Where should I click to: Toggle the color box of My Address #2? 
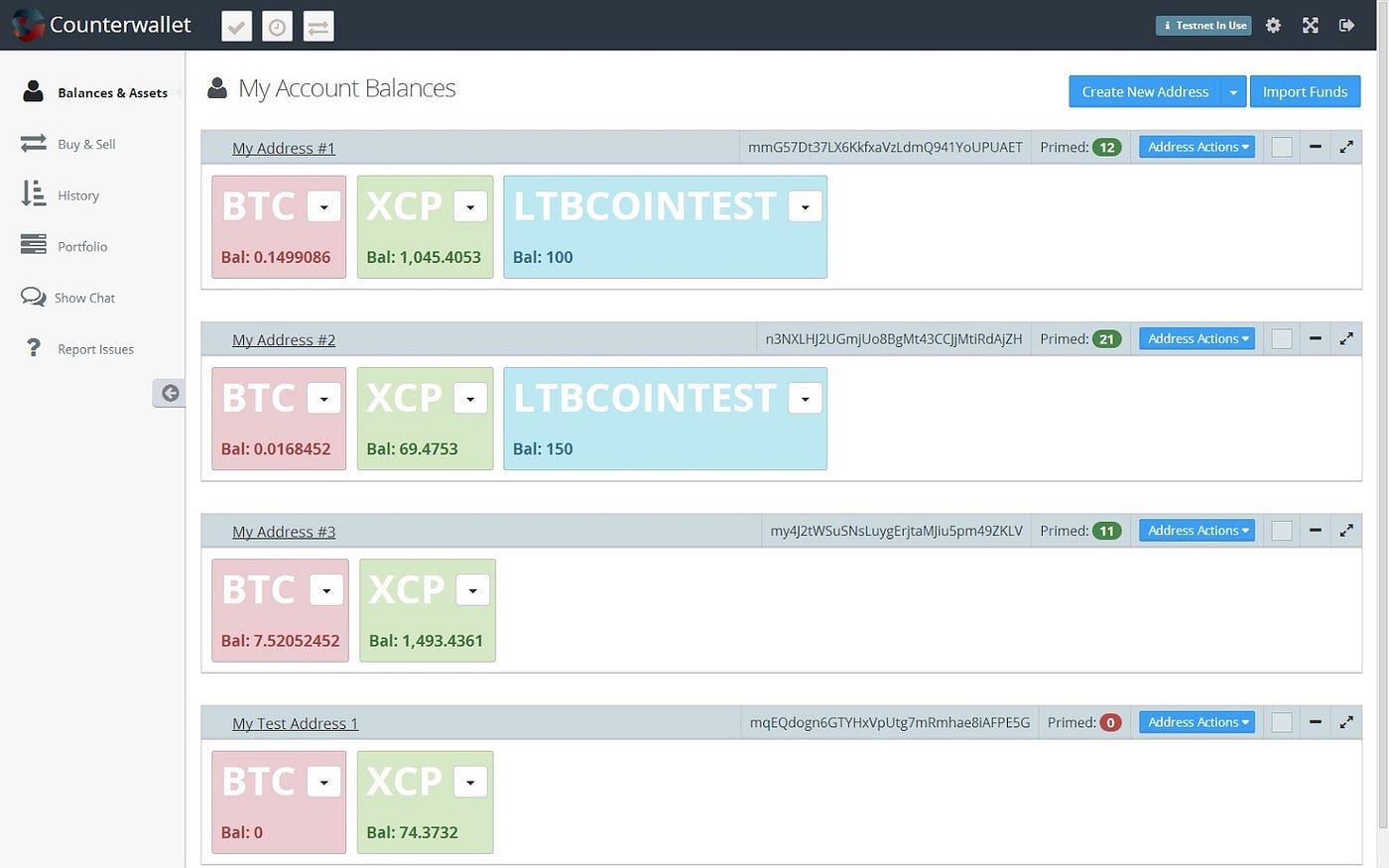tap(1282, 338)
